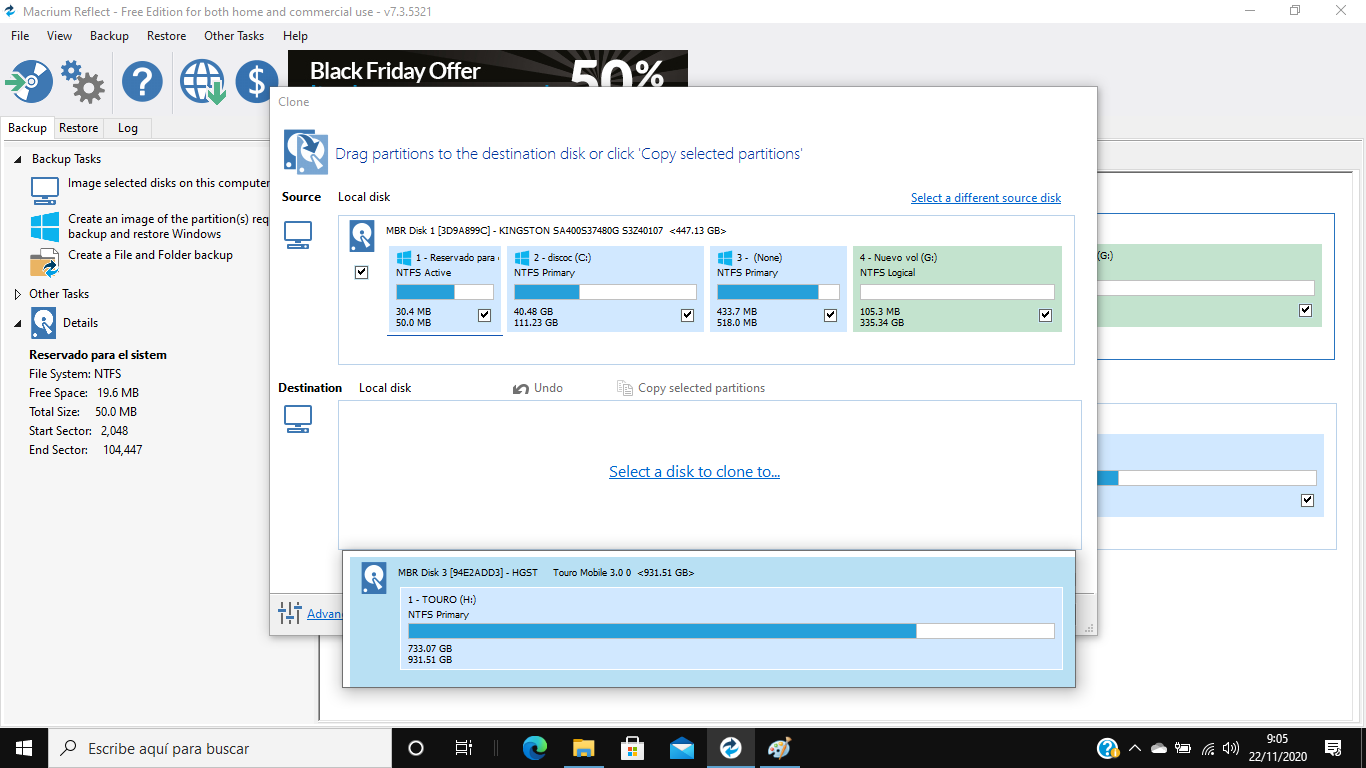1366x768 pixels.
Task: Click the File and Folder backup icon
Action: pyautogui.click(x=44, y=263)
